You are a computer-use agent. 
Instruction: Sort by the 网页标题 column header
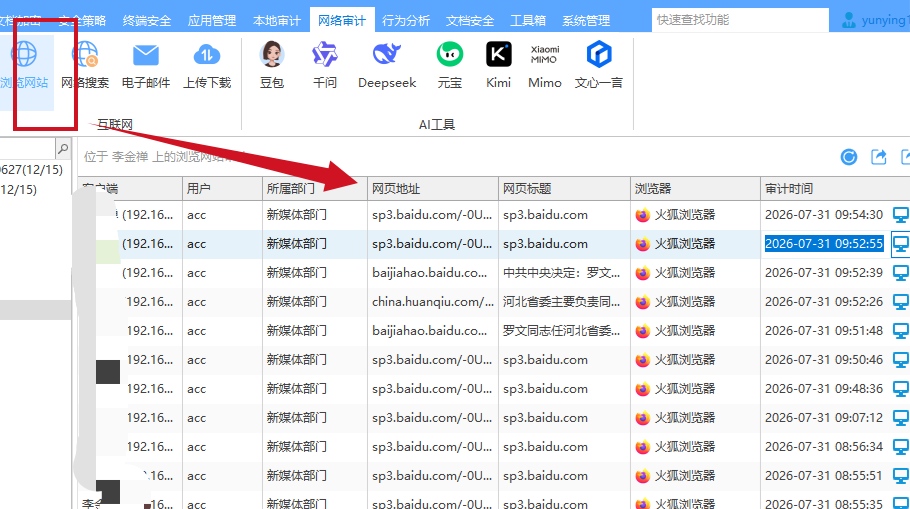pos(564,189)
